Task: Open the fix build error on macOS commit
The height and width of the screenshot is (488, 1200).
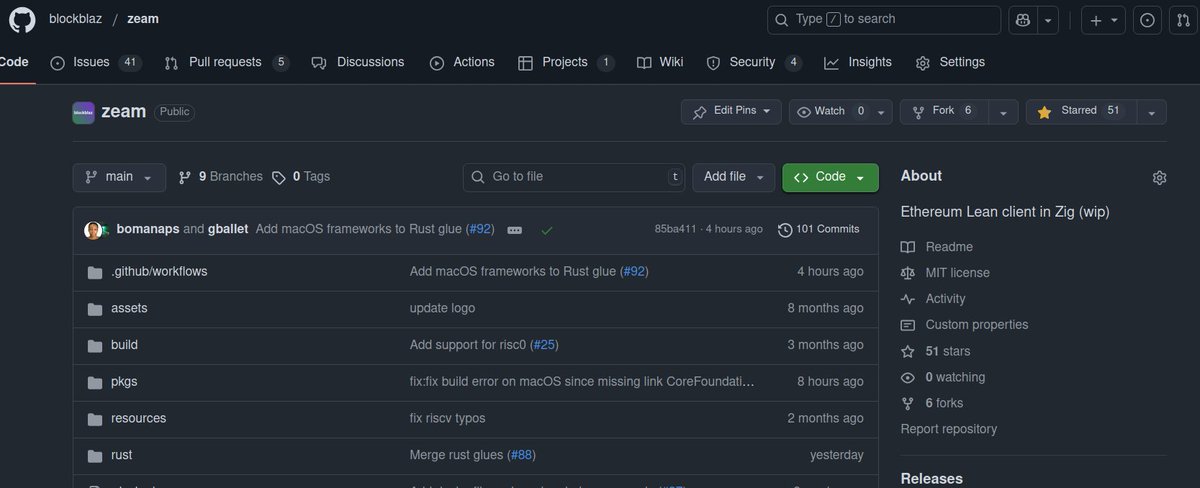Action: (582, 382)
